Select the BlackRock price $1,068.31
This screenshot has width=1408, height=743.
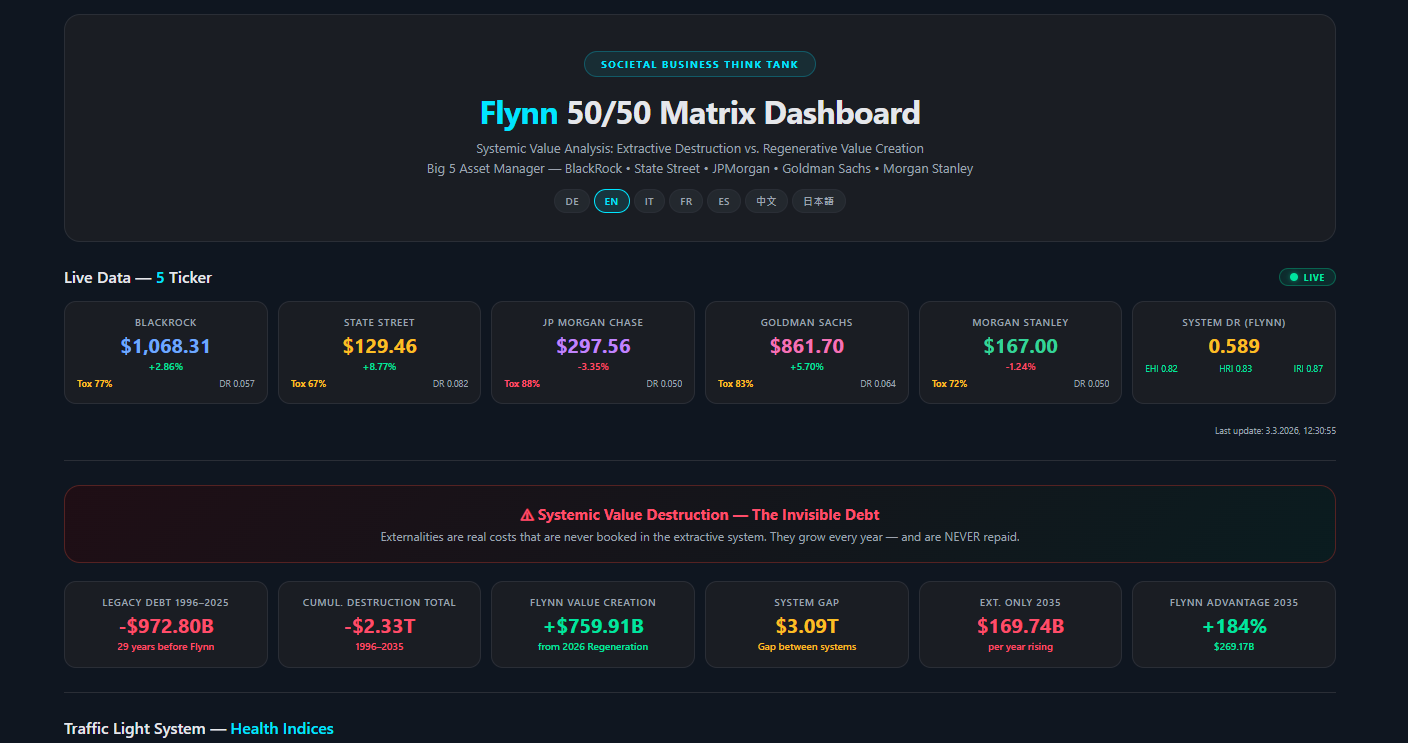pyautogui.click(x=166, y=346)
